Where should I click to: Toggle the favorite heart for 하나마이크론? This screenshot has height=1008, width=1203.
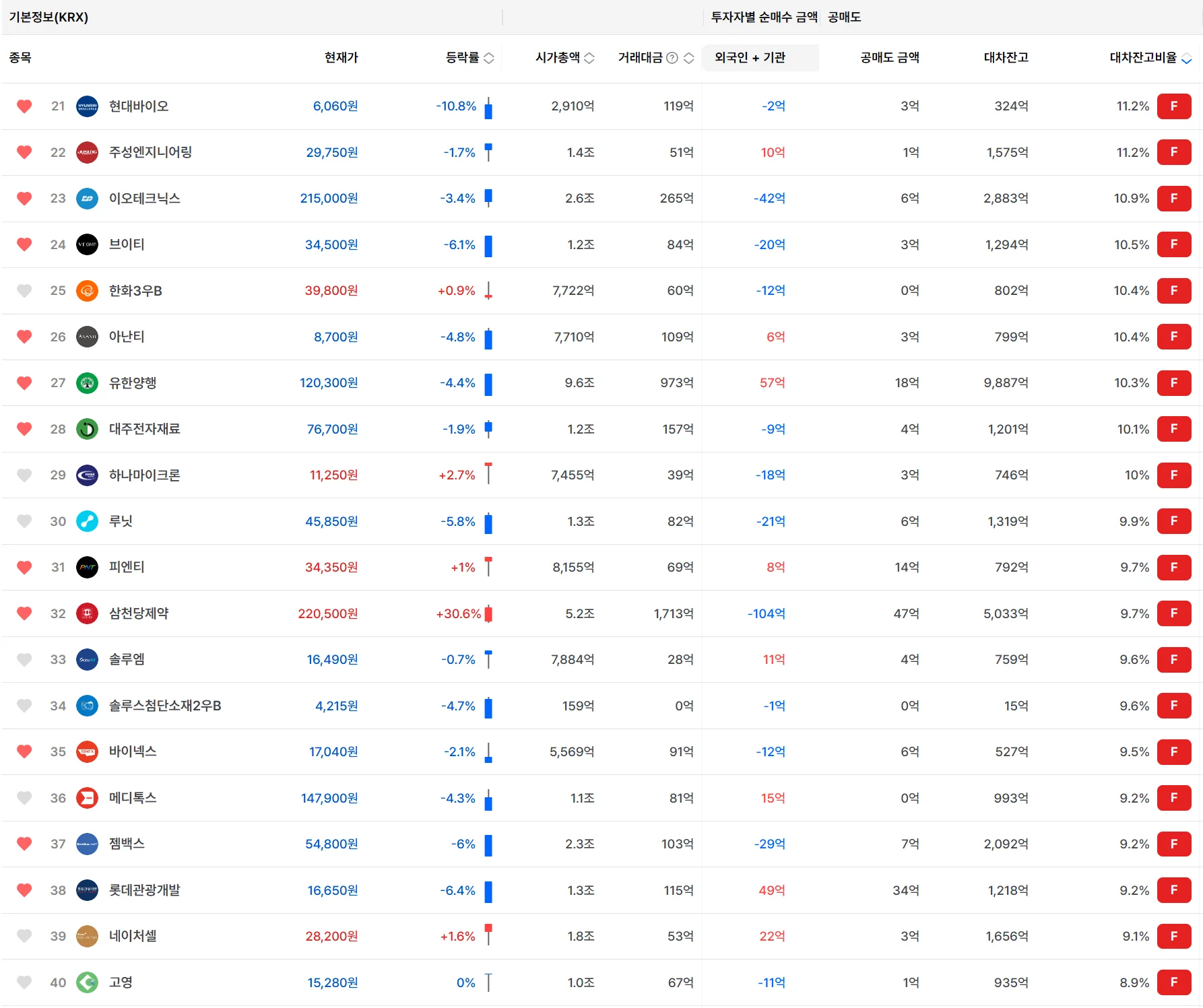tap(24, 475)
